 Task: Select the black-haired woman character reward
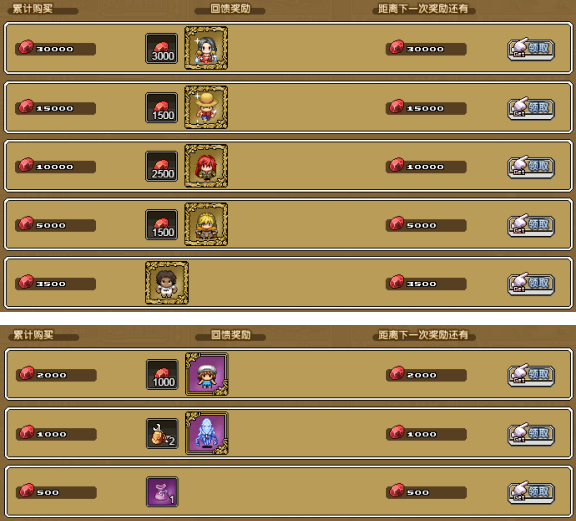pos(206,48)
